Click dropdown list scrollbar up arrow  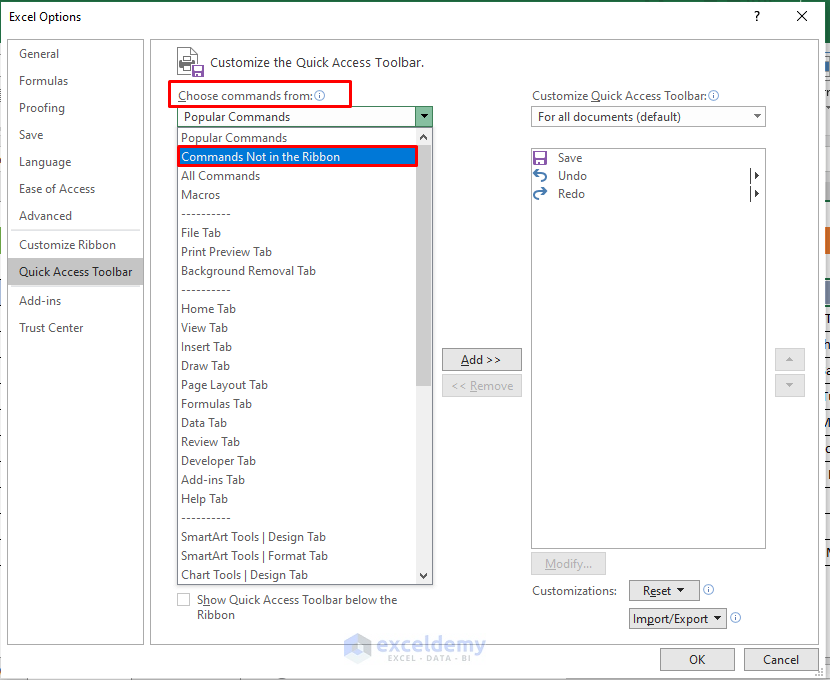423,138
